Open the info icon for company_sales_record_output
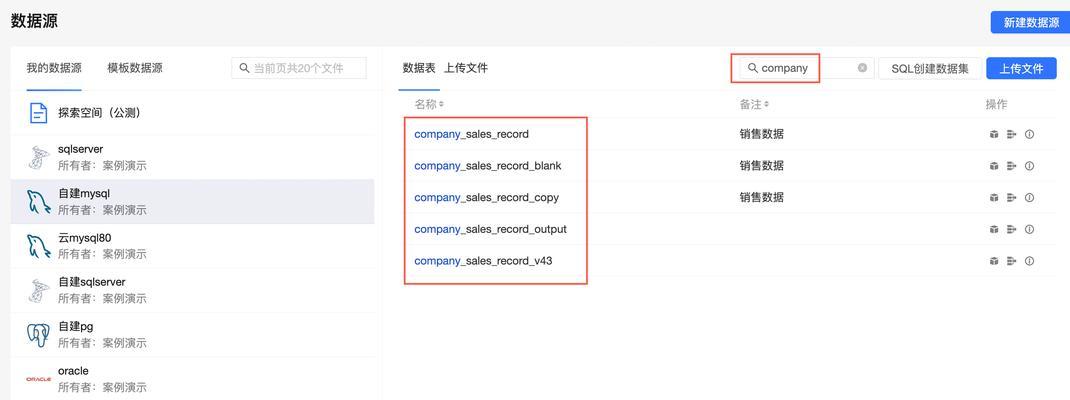 (1030, 229)
